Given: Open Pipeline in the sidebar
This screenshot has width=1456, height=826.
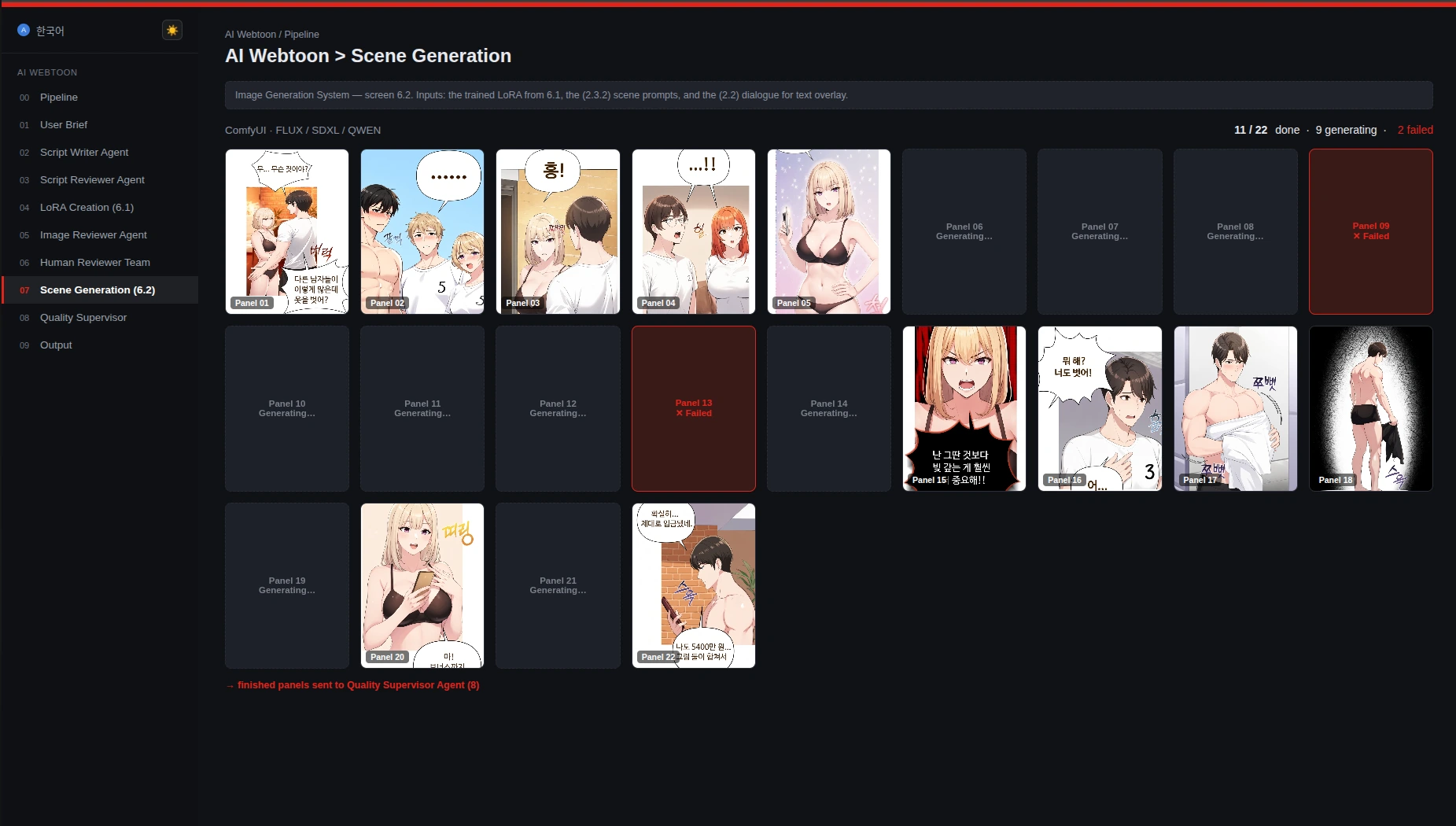Looking at the screenshot, I should [x=100, y=98].
